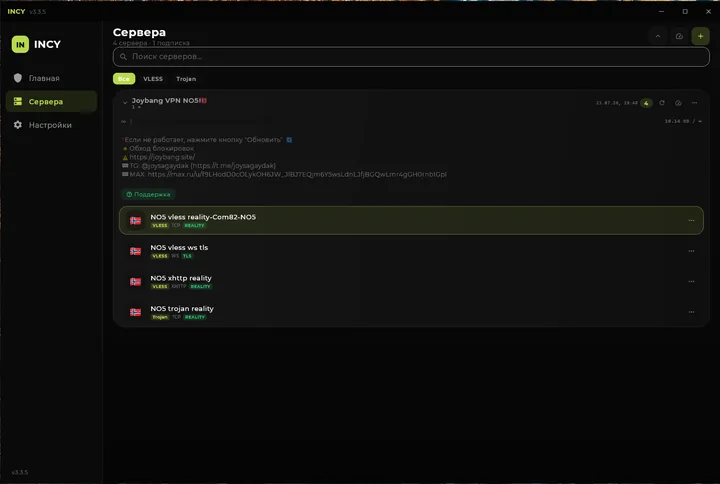Click the server-stack icon beside Сервера
Screen dimensions: 720x484
[x=18, y=101]
